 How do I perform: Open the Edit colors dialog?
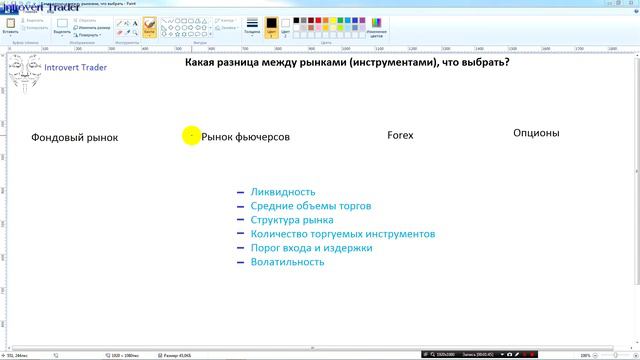pos(376,27)
